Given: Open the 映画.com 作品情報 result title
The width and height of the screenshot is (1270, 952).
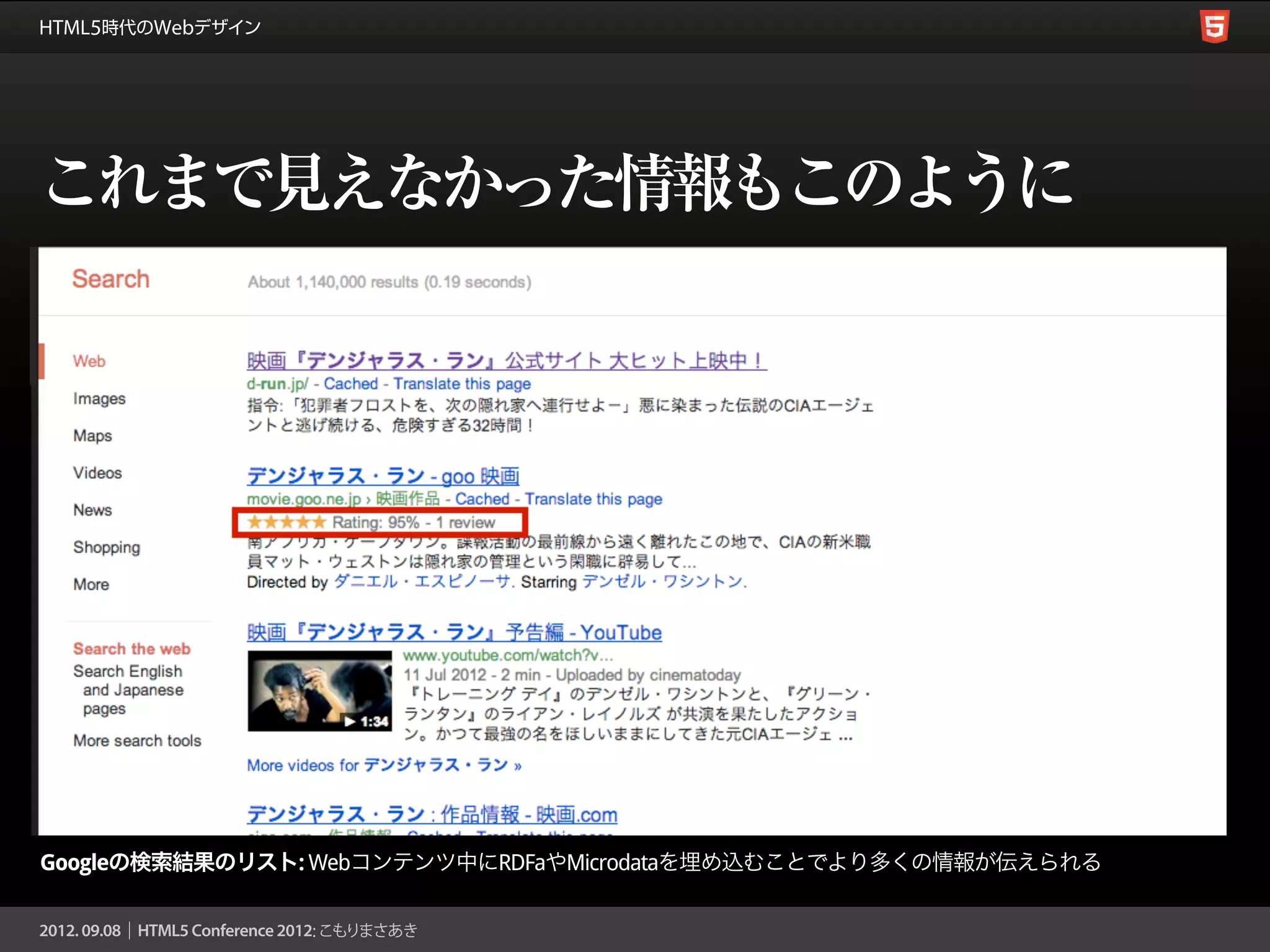Looking at the screenshot, I should [432, 814].
